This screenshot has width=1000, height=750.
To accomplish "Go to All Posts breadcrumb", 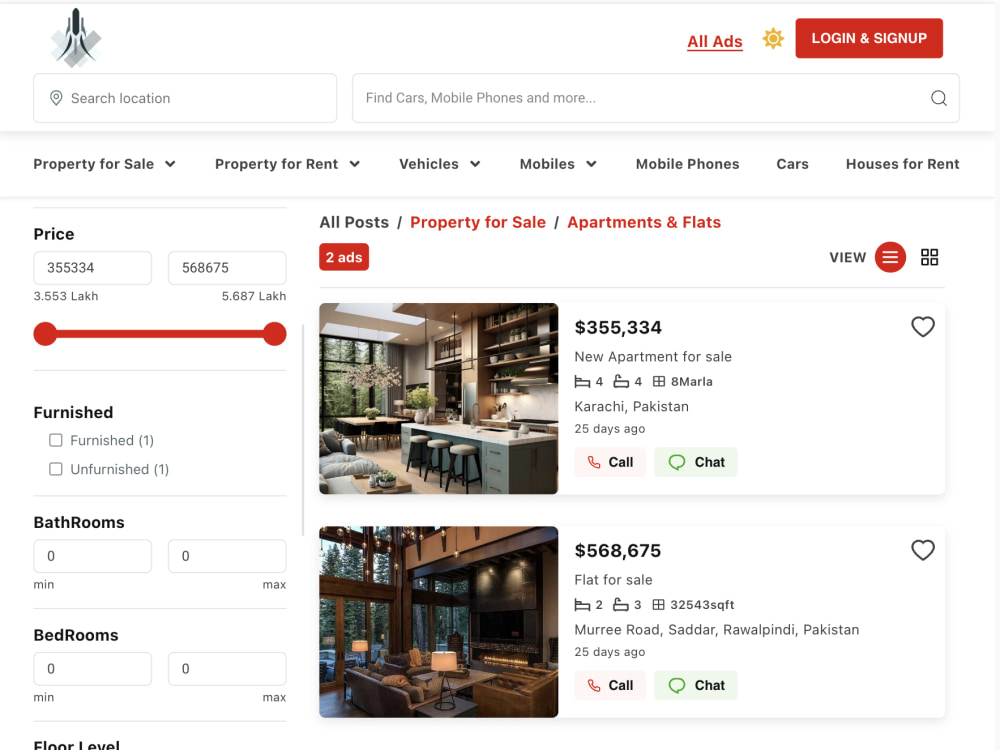I will (x=354, y=222).
